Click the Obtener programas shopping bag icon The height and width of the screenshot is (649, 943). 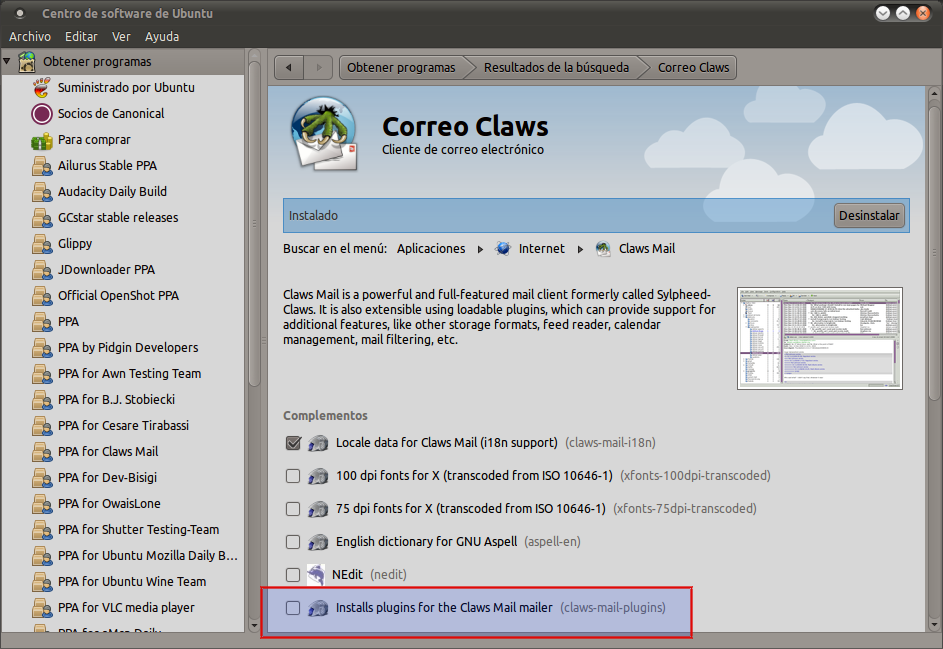point(27,61)
